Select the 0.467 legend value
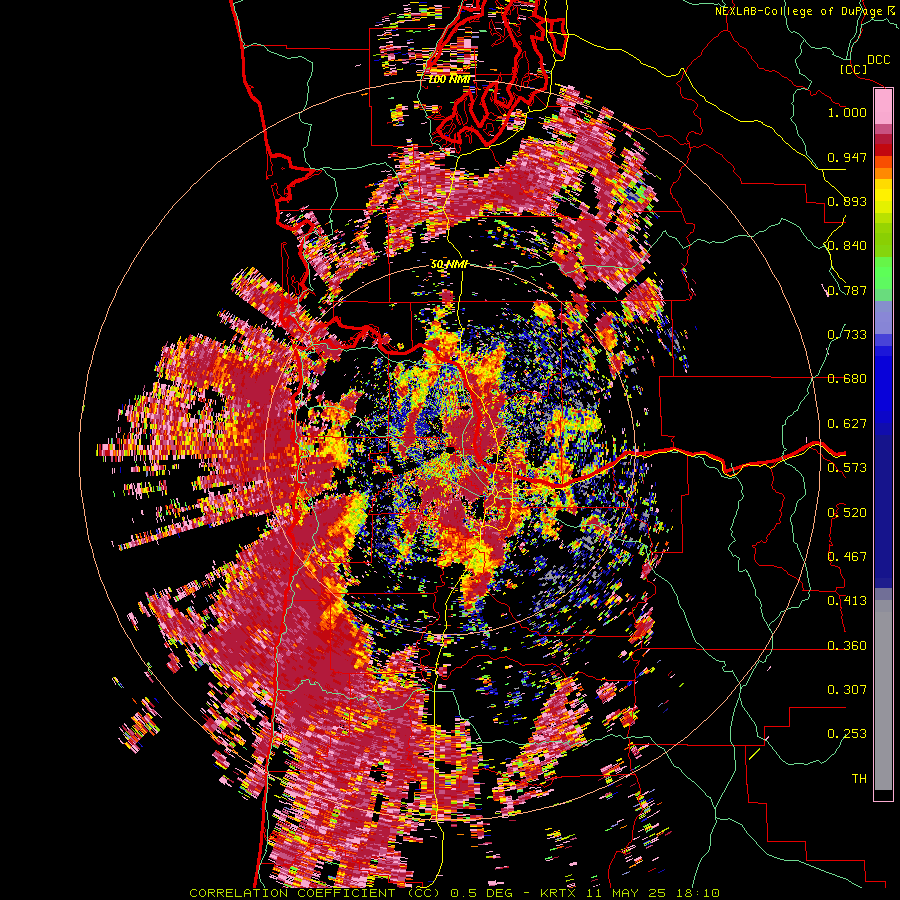 (847, 557)
